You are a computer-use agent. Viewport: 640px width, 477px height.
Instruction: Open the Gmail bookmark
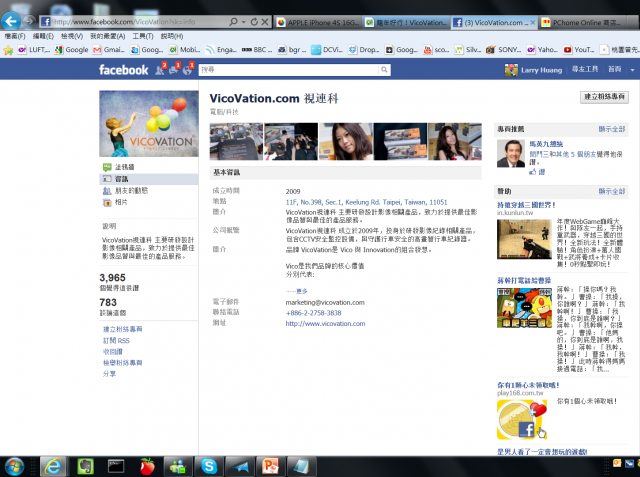coord(109,50)
